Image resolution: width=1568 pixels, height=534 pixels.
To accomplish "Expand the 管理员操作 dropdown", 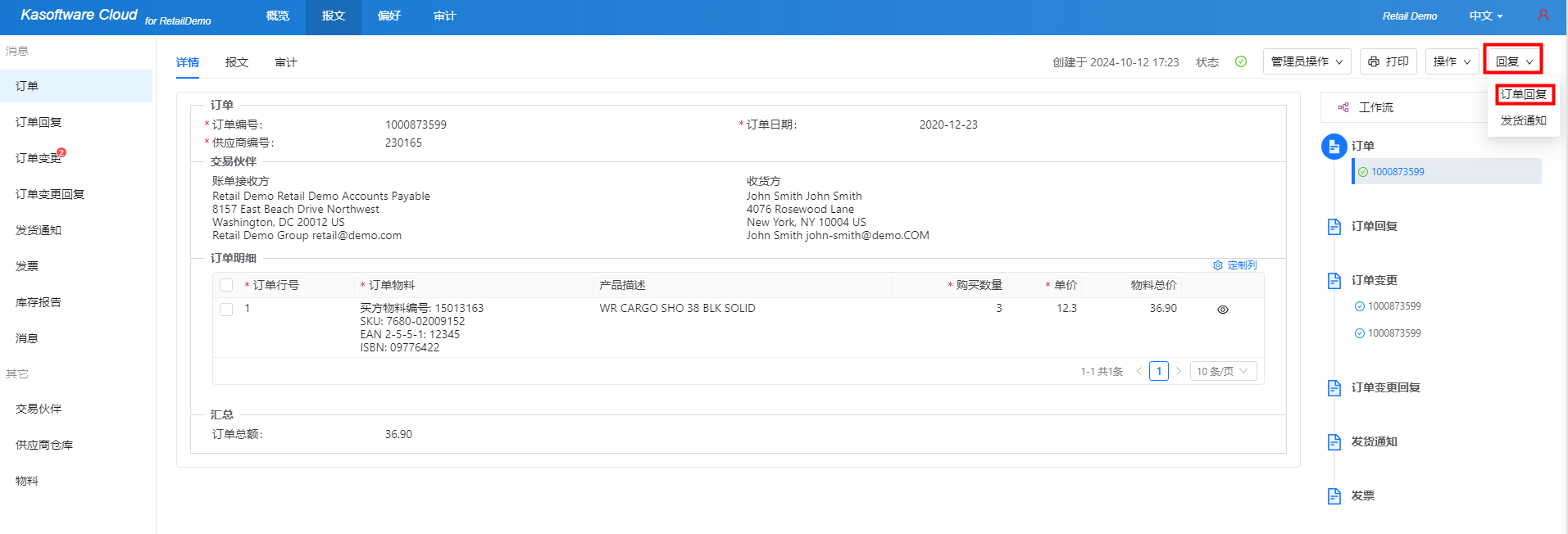I will pos(1307,61).
